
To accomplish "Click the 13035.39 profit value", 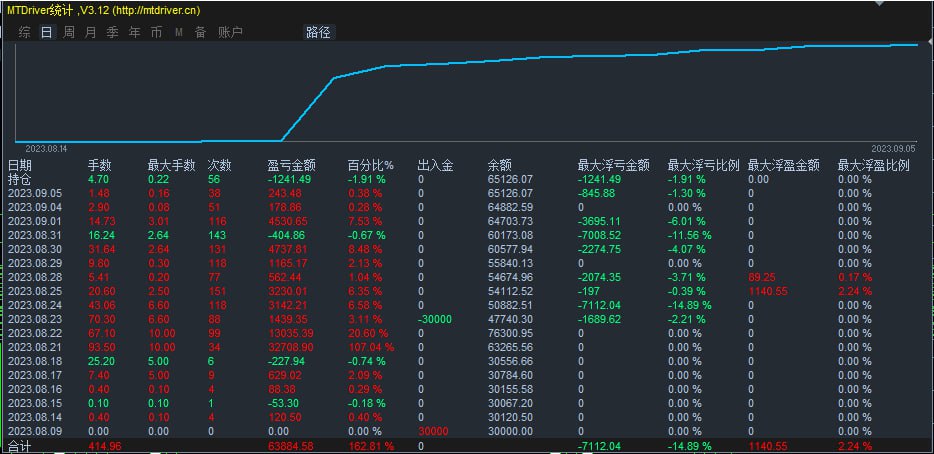I will coord(291,333).
